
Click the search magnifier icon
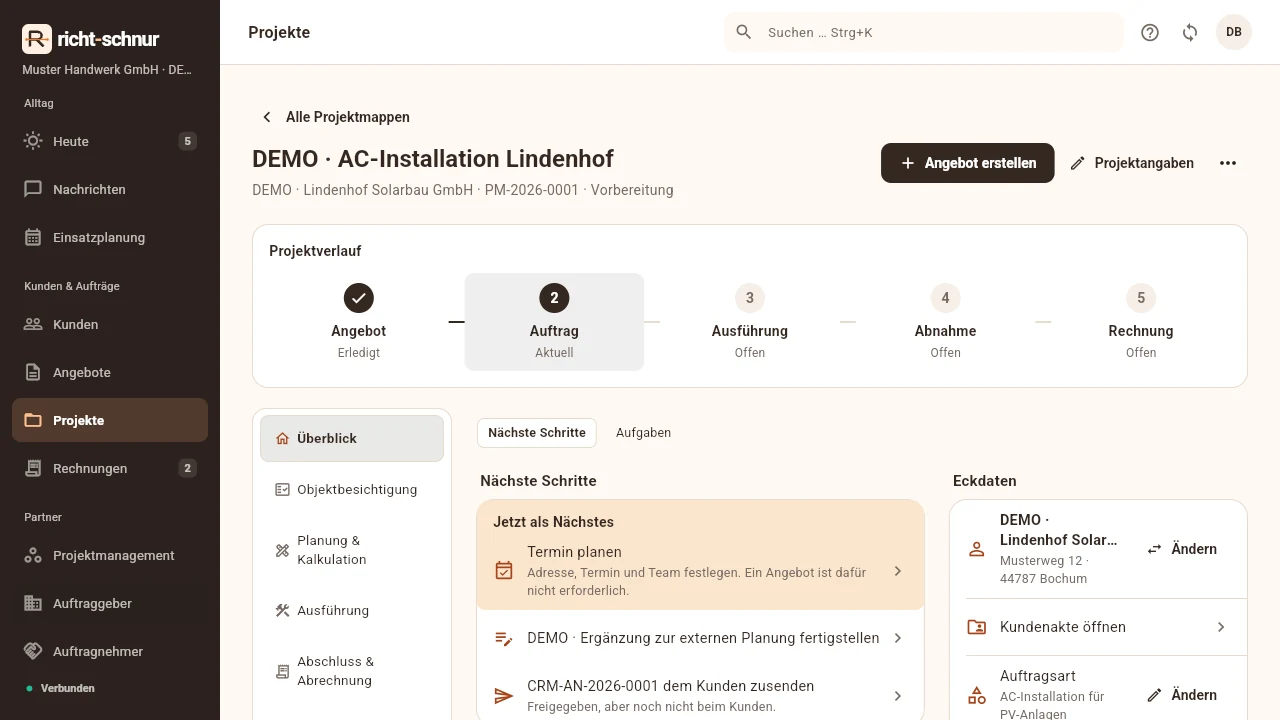pos(744,32)
